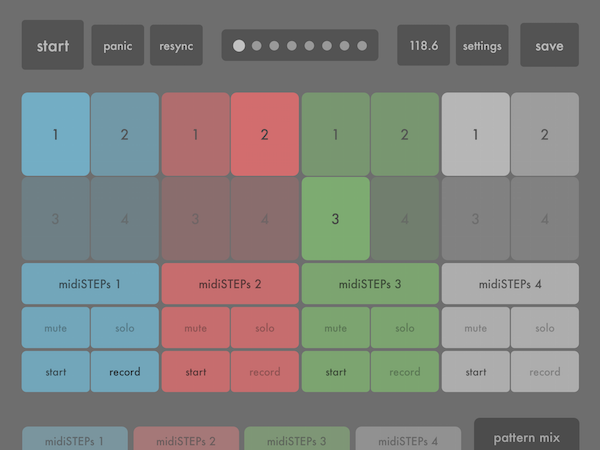Save the current session
This screenshot has width=600, height=450.
coord(549,45)
